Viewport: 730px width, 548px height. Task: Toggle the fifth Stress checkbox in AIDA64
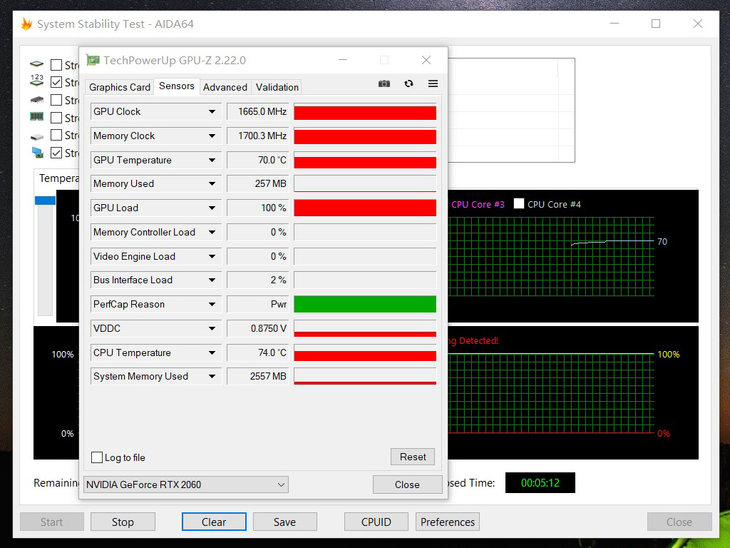56,135
